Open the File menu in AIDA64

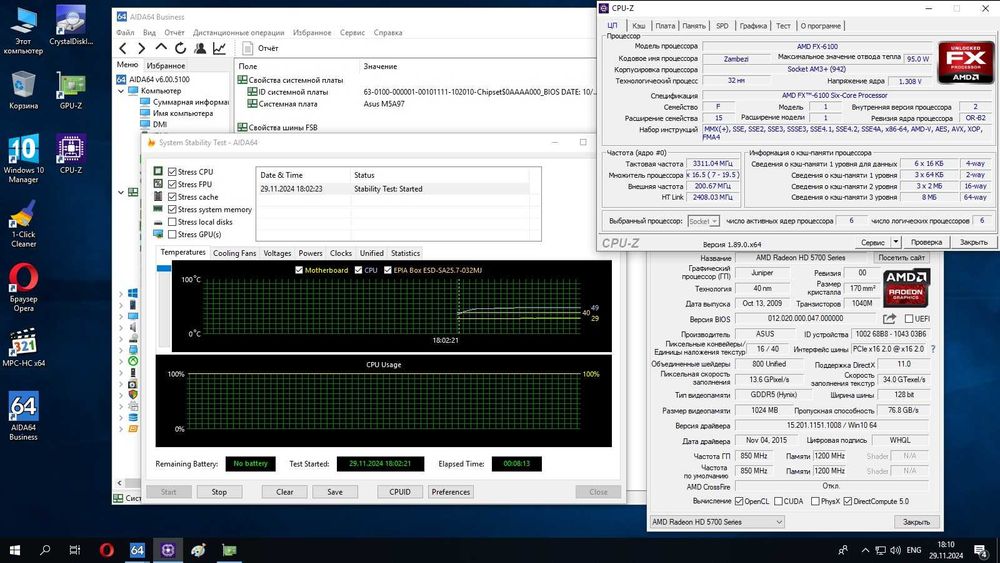click(x=126, y=33)
